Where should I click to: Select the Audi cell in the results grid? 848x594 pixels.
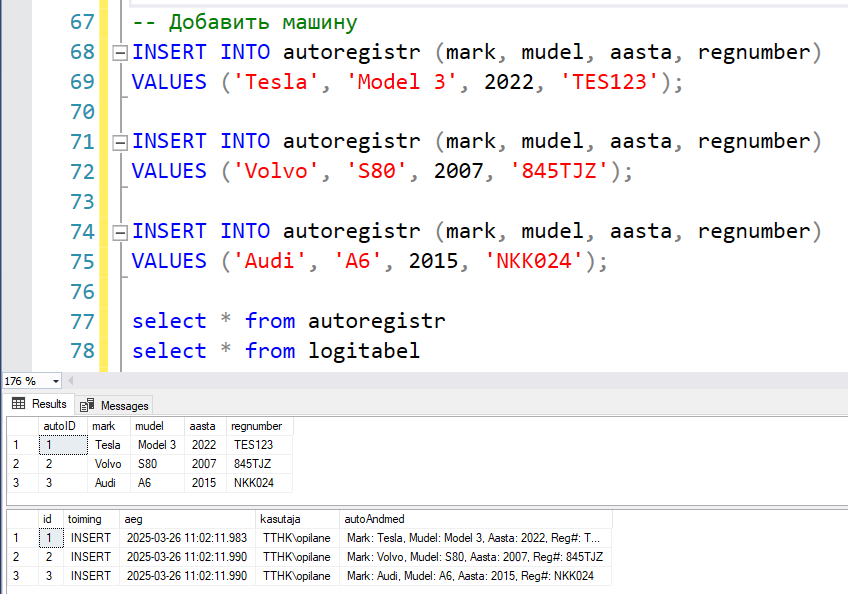[109, 483]
